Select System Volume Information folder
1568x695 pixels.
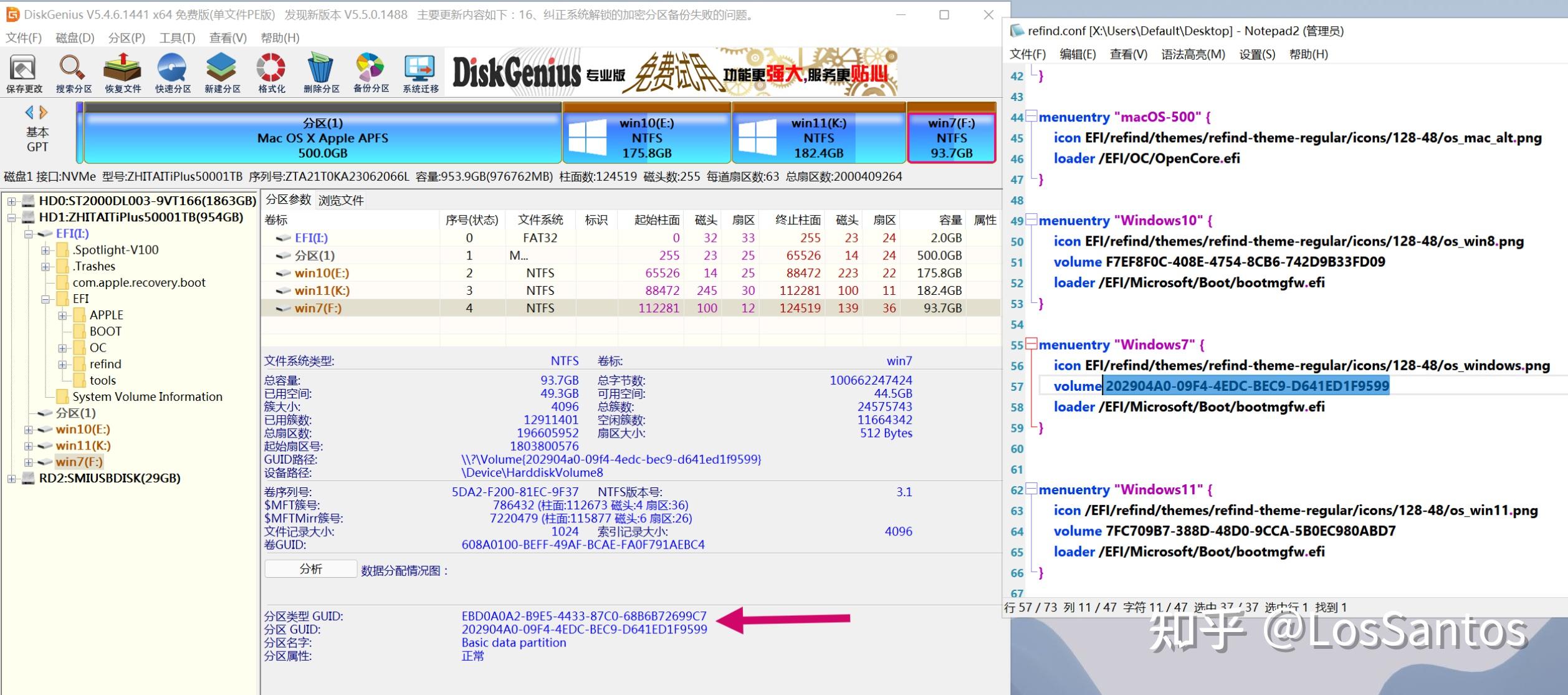[x=147, y=396]
